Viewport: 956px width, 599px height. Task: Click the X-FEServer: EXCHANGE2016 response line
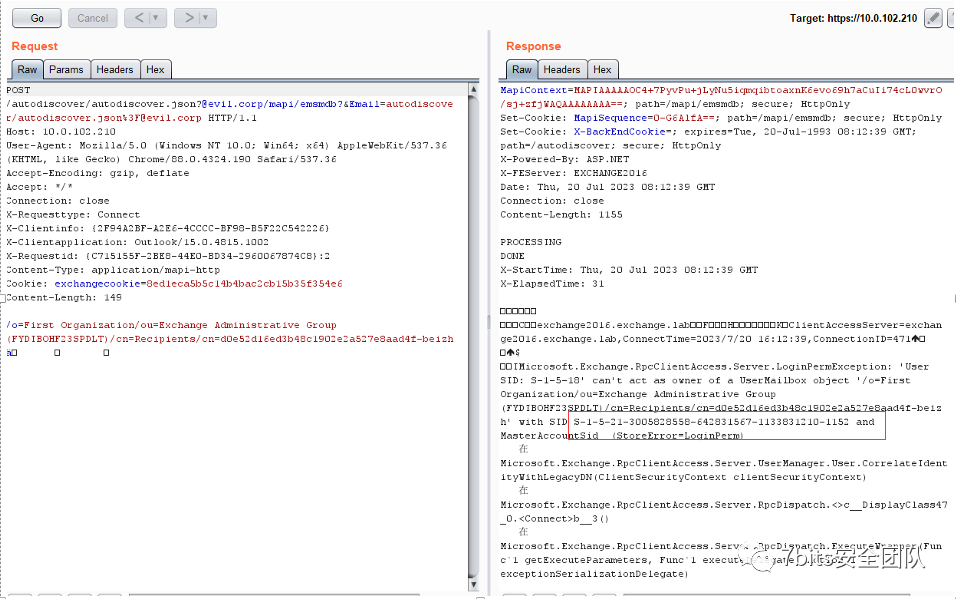(574, 173)
